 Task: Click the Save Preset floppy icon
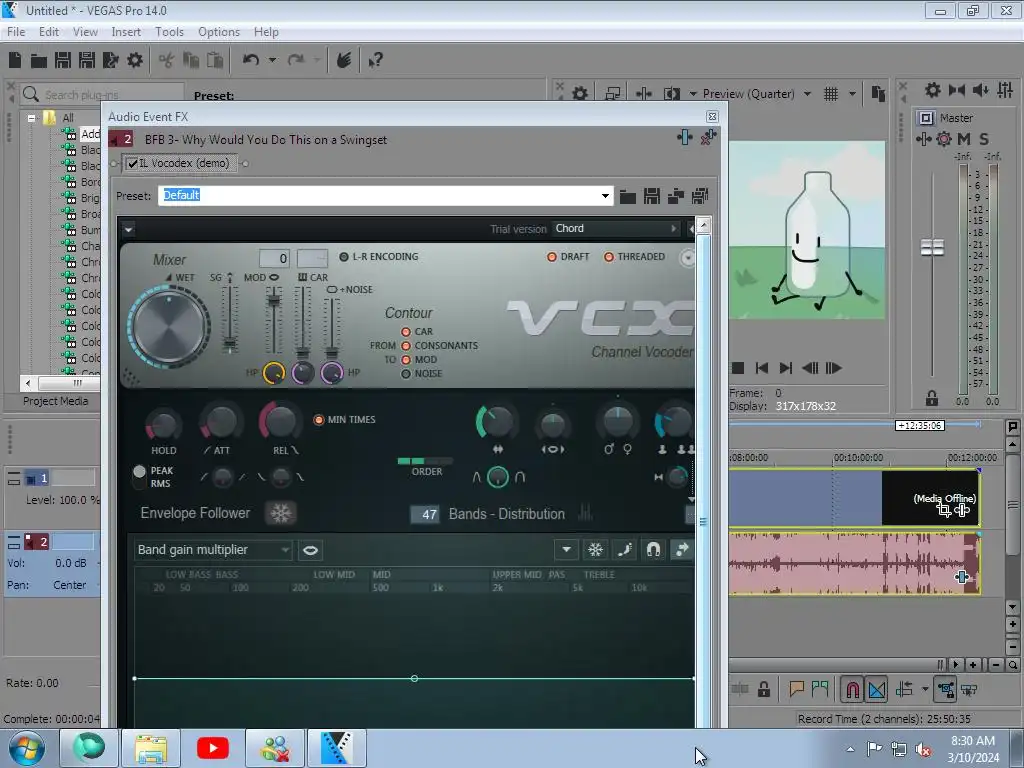651,196
